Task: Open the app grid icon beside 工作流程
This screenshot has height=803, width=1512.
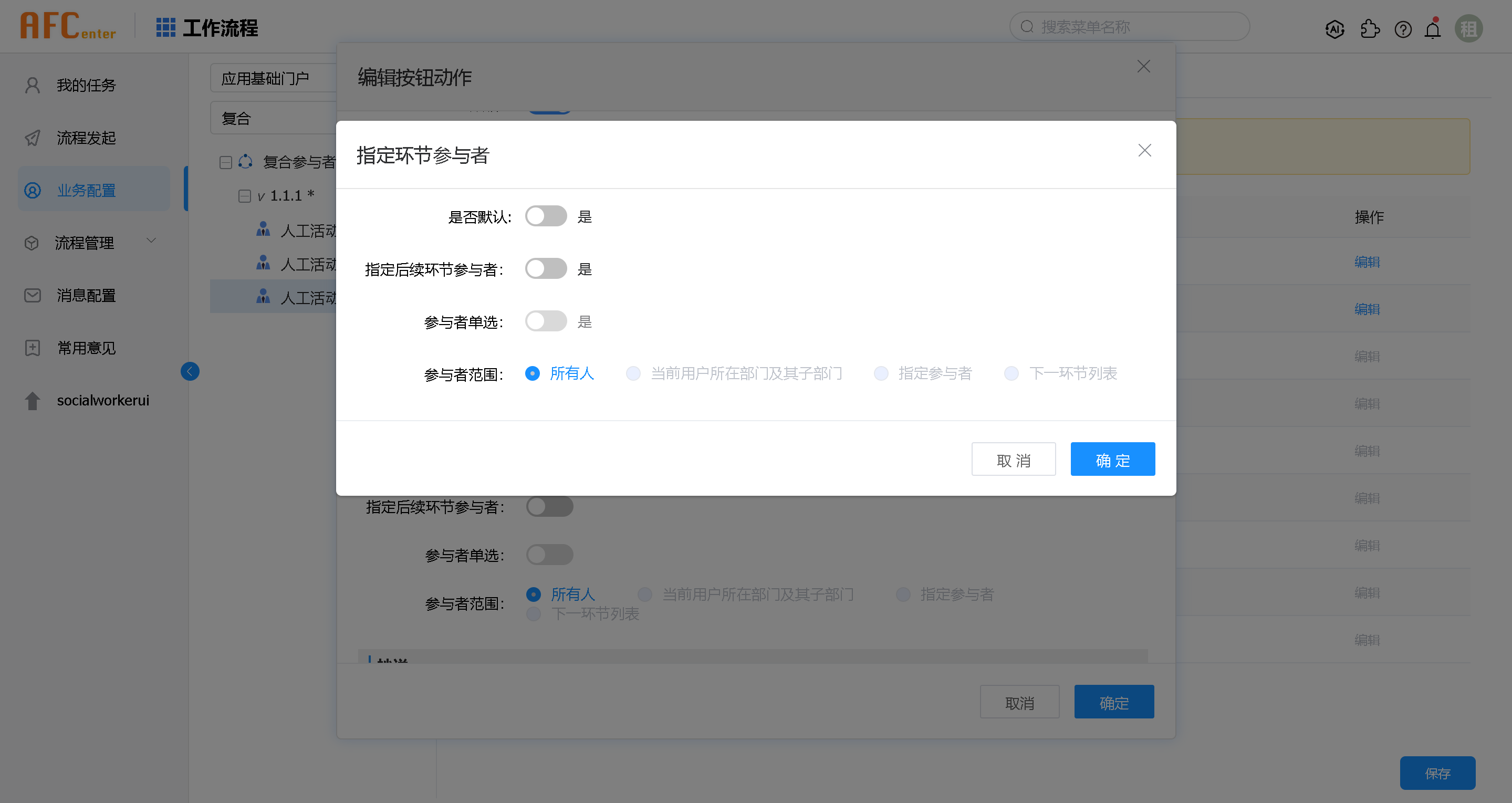Action: tap(165, 27)
